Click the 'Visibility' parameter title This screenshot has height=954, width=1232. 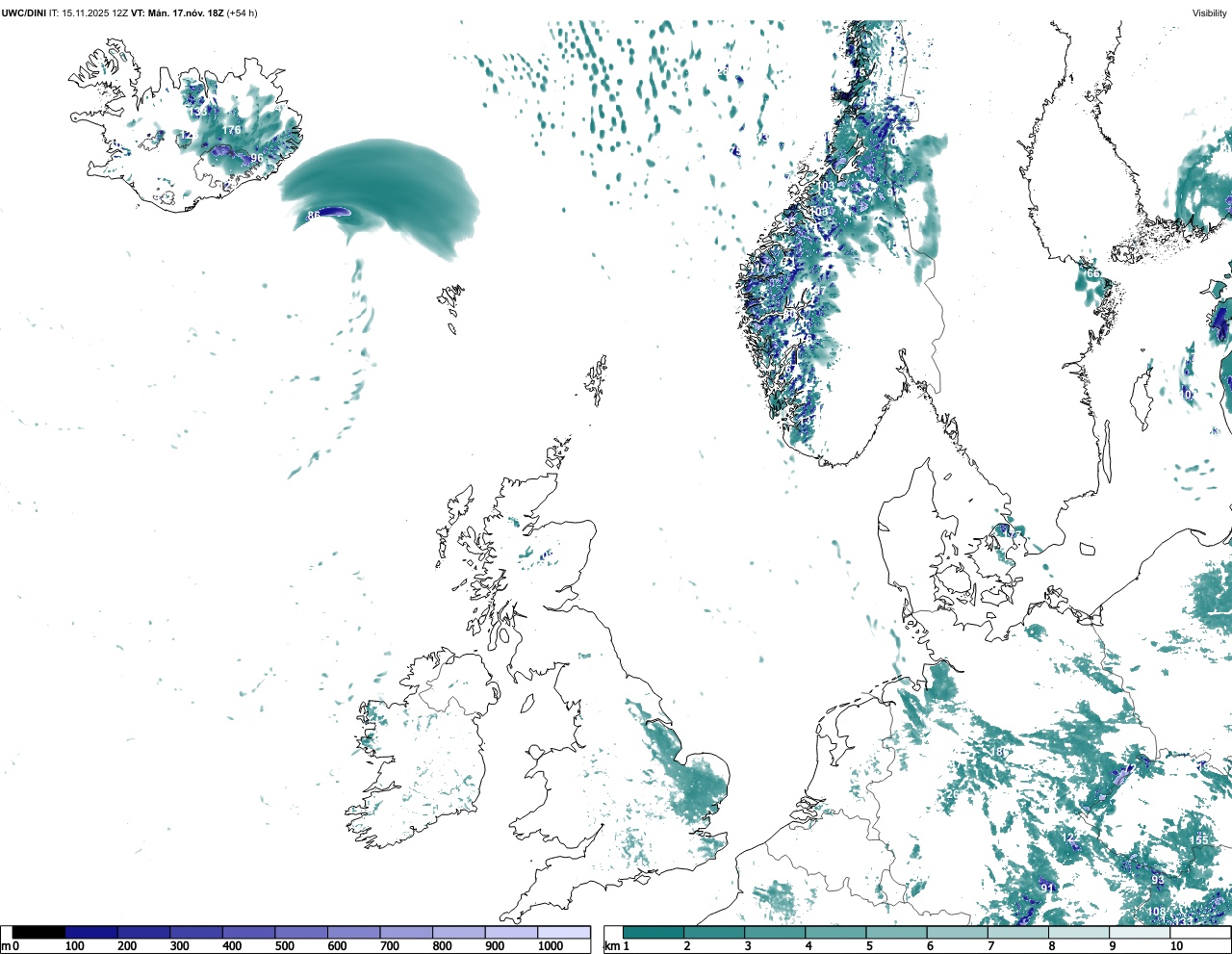(x=1210, y=13)
